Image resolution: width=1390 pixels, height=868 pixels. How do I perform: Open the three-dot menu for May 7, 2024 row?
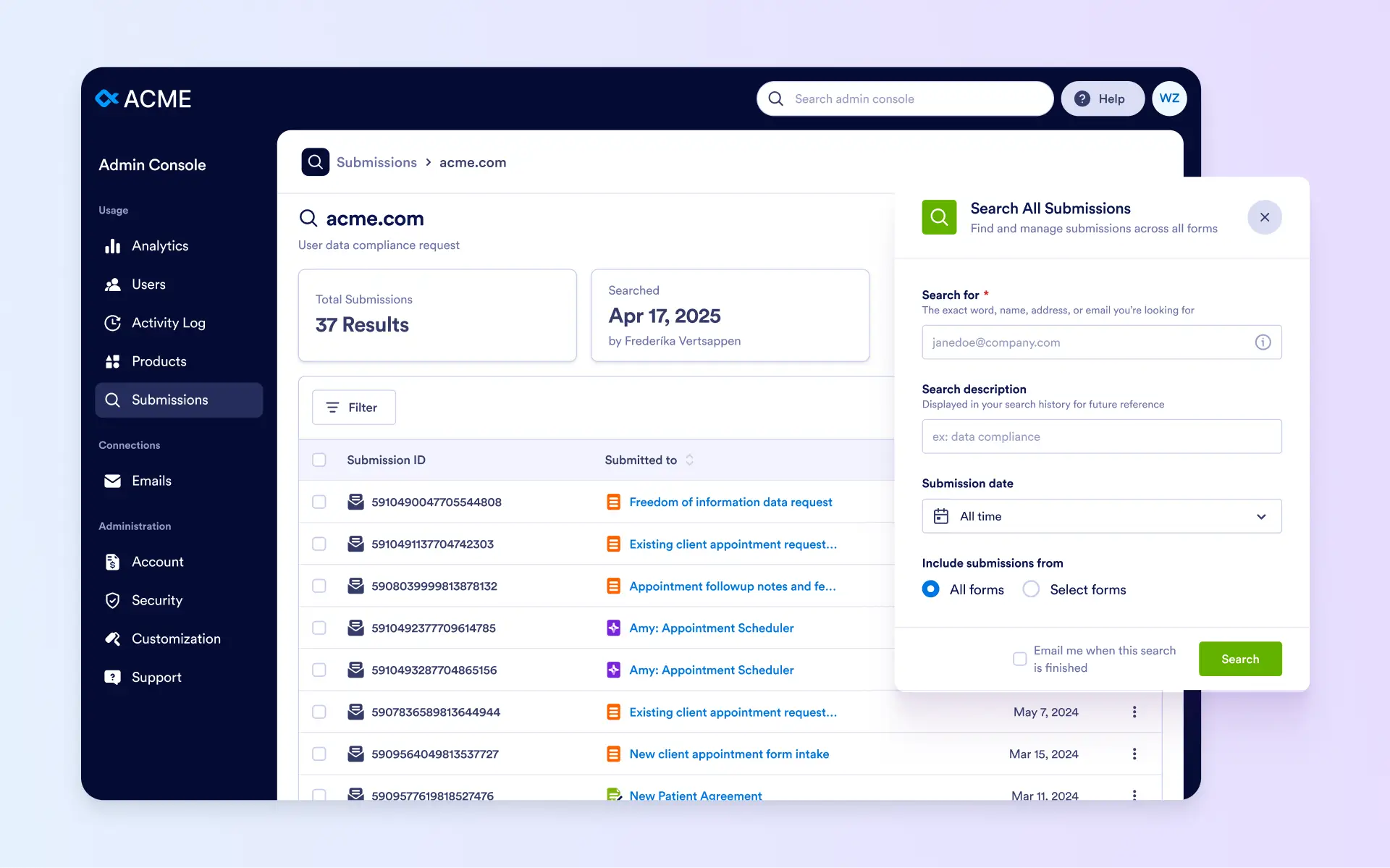click(x=1134, y=712)
